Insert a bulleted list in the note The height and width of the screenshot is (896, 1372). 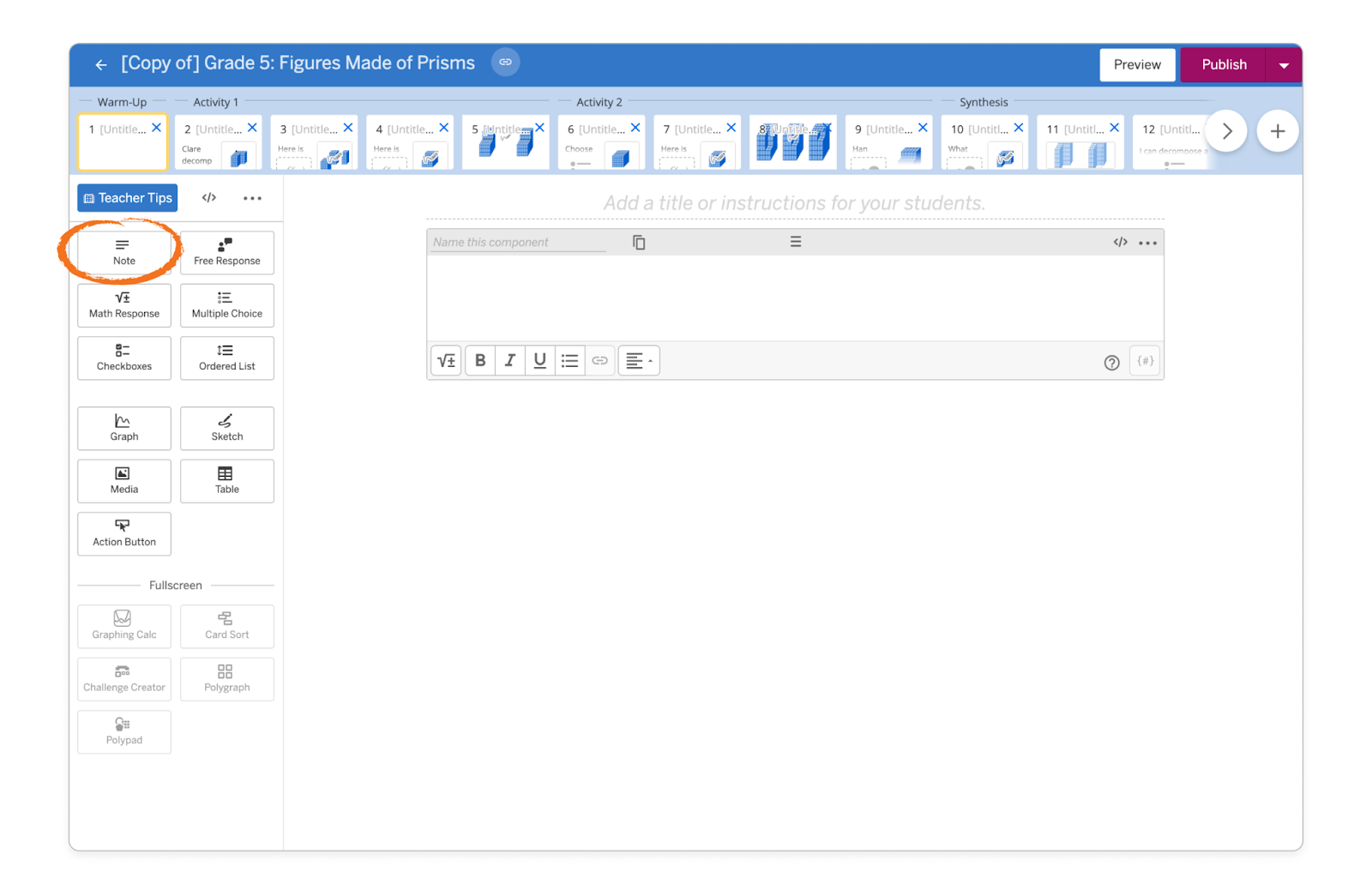tap(569, 361)
